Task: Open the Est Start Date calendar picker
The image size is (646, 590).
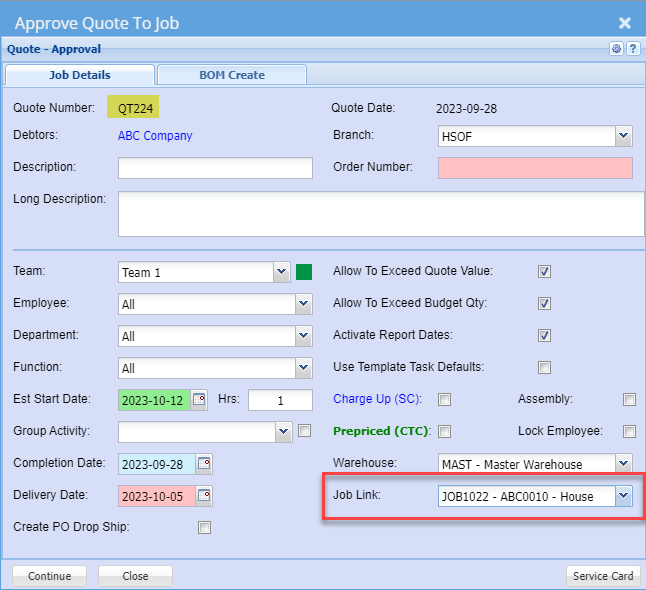Action: pyautogui.click(x=200, y=400)
